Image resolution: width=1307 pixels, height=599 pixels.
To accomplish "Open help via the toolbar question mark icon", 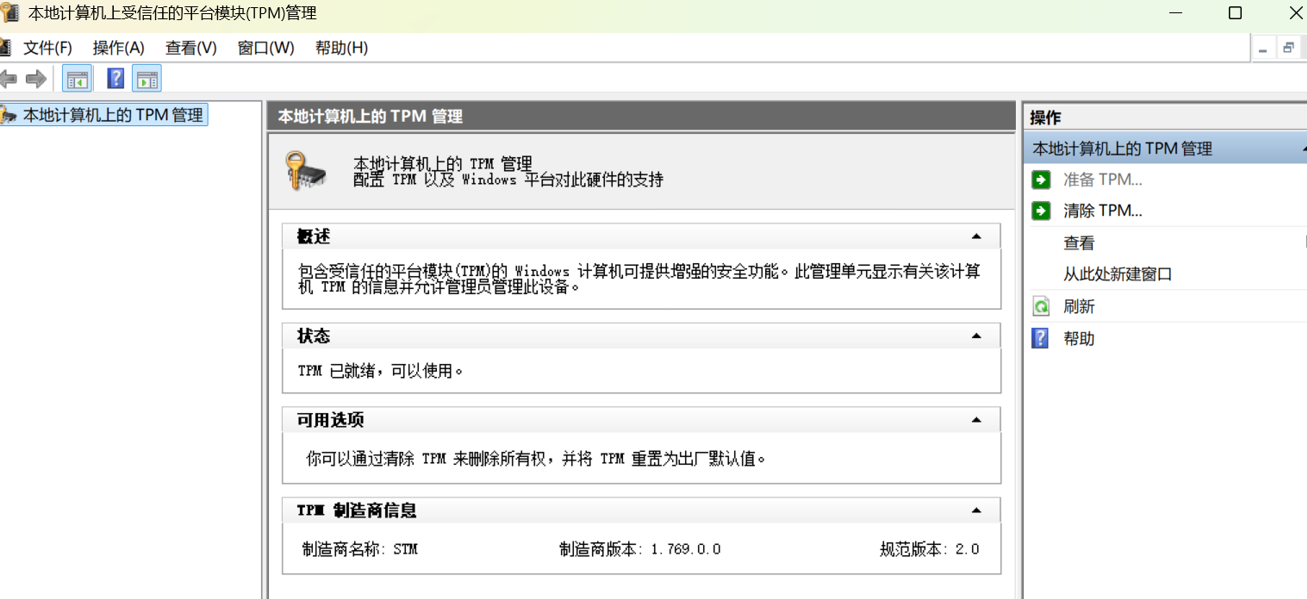I will 115,77.
